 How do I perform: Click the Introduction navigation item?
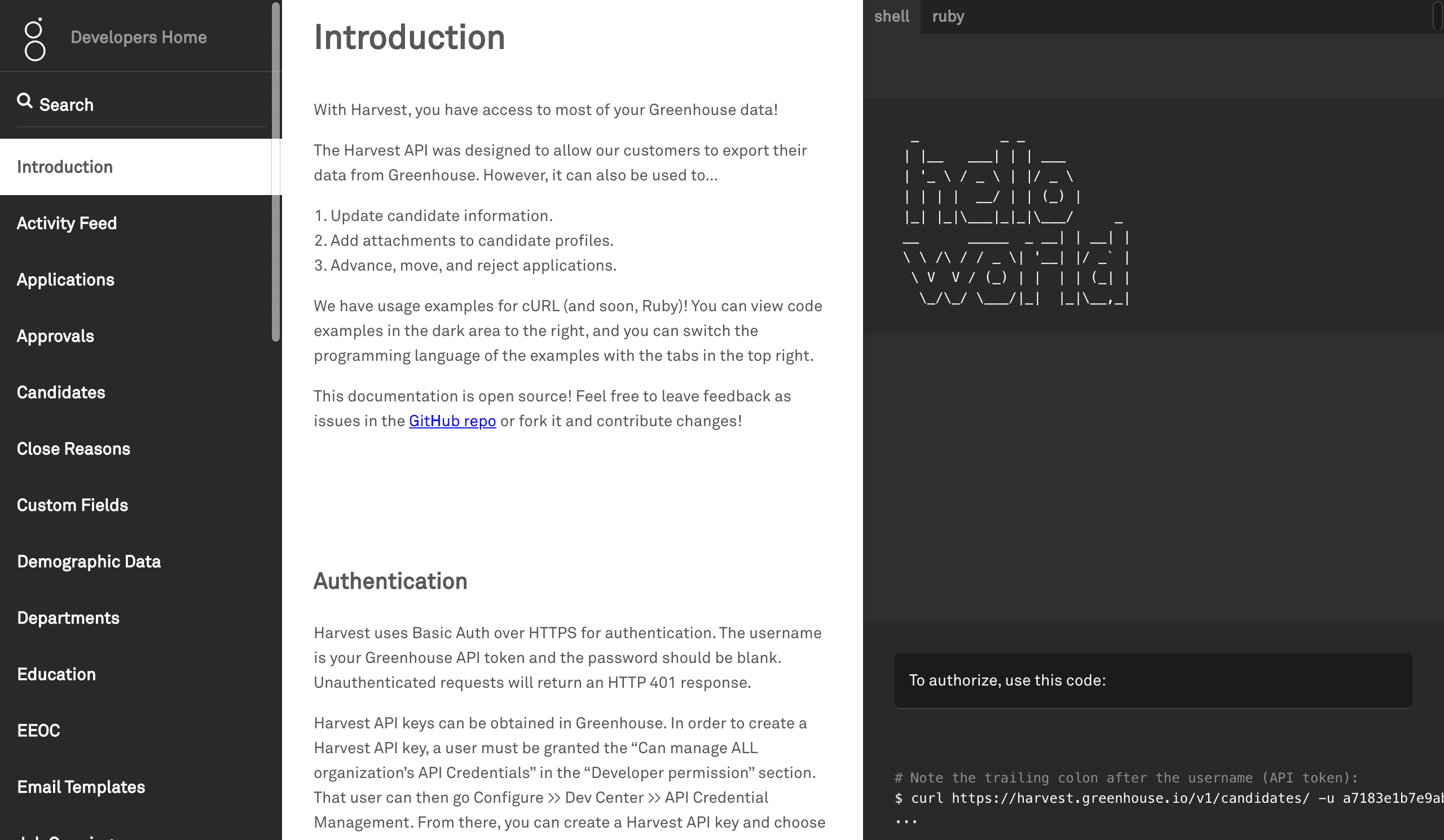tap(65, 167)
